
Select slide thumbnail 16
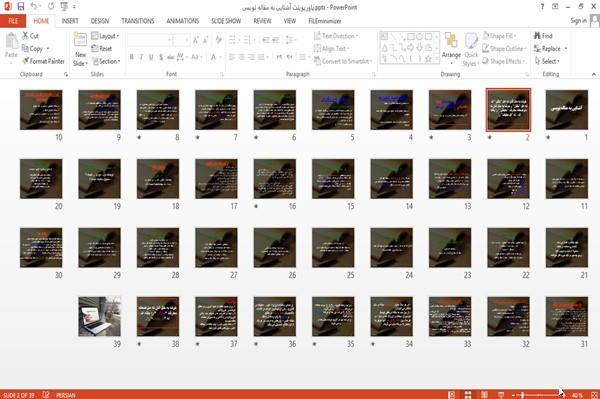(x=275, y=179)
